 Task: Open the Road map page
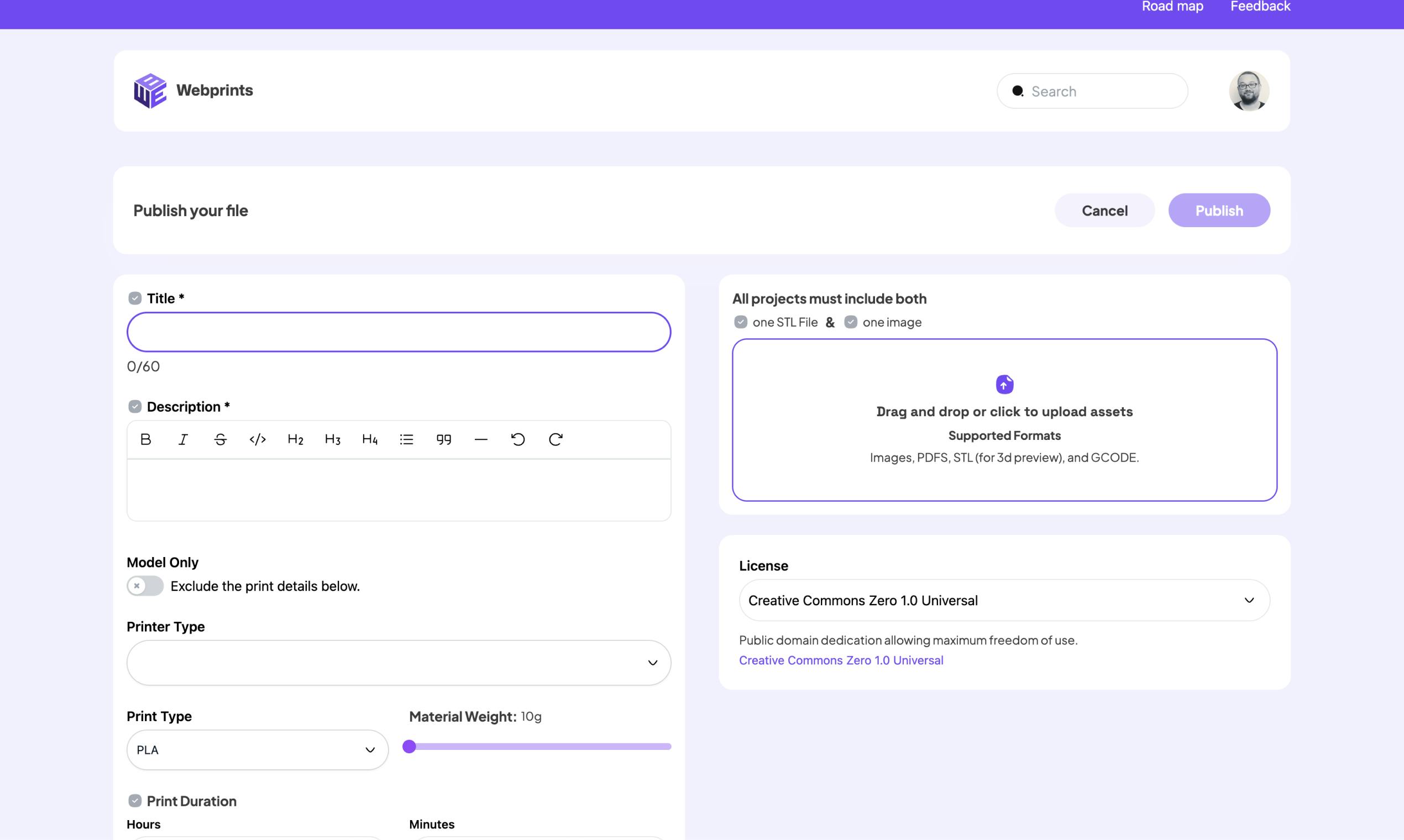point(1172,7)
